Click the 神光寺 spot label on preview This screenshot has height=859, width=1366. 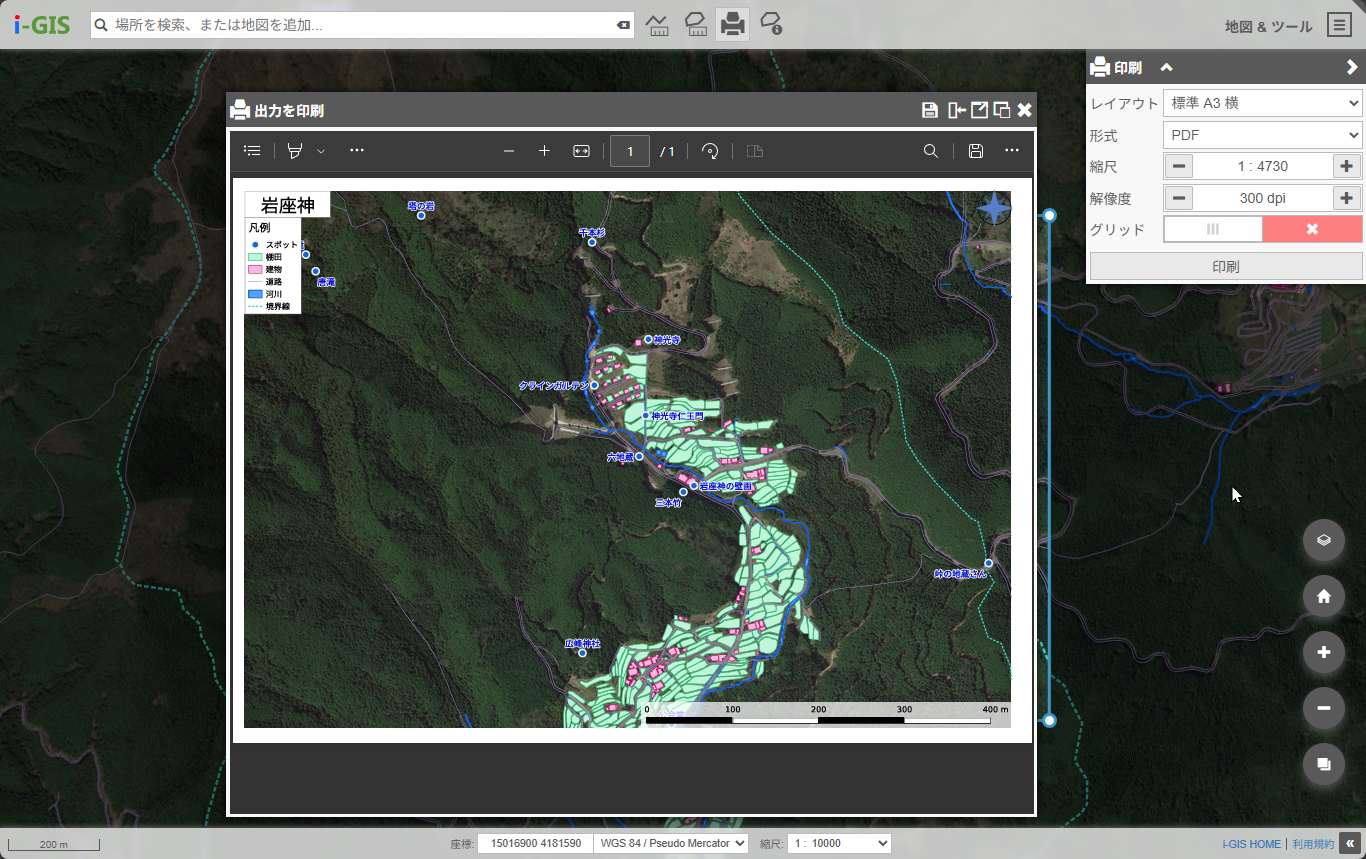click(667, 340)
